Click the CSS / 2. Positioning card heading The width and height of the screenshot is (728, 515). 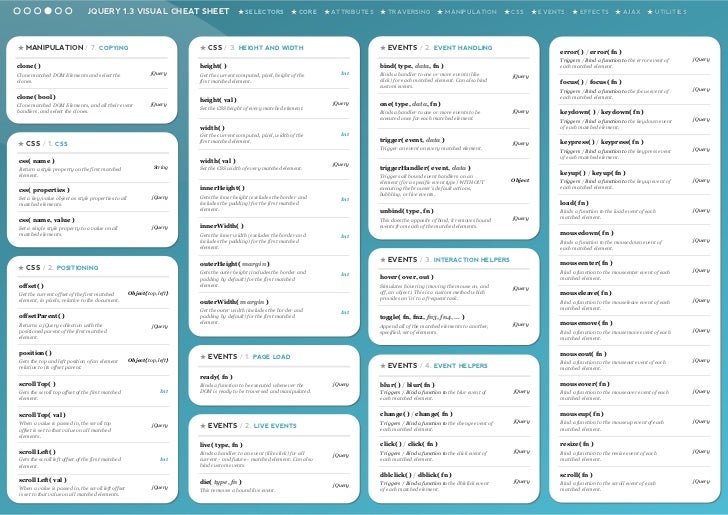(58, 267)
